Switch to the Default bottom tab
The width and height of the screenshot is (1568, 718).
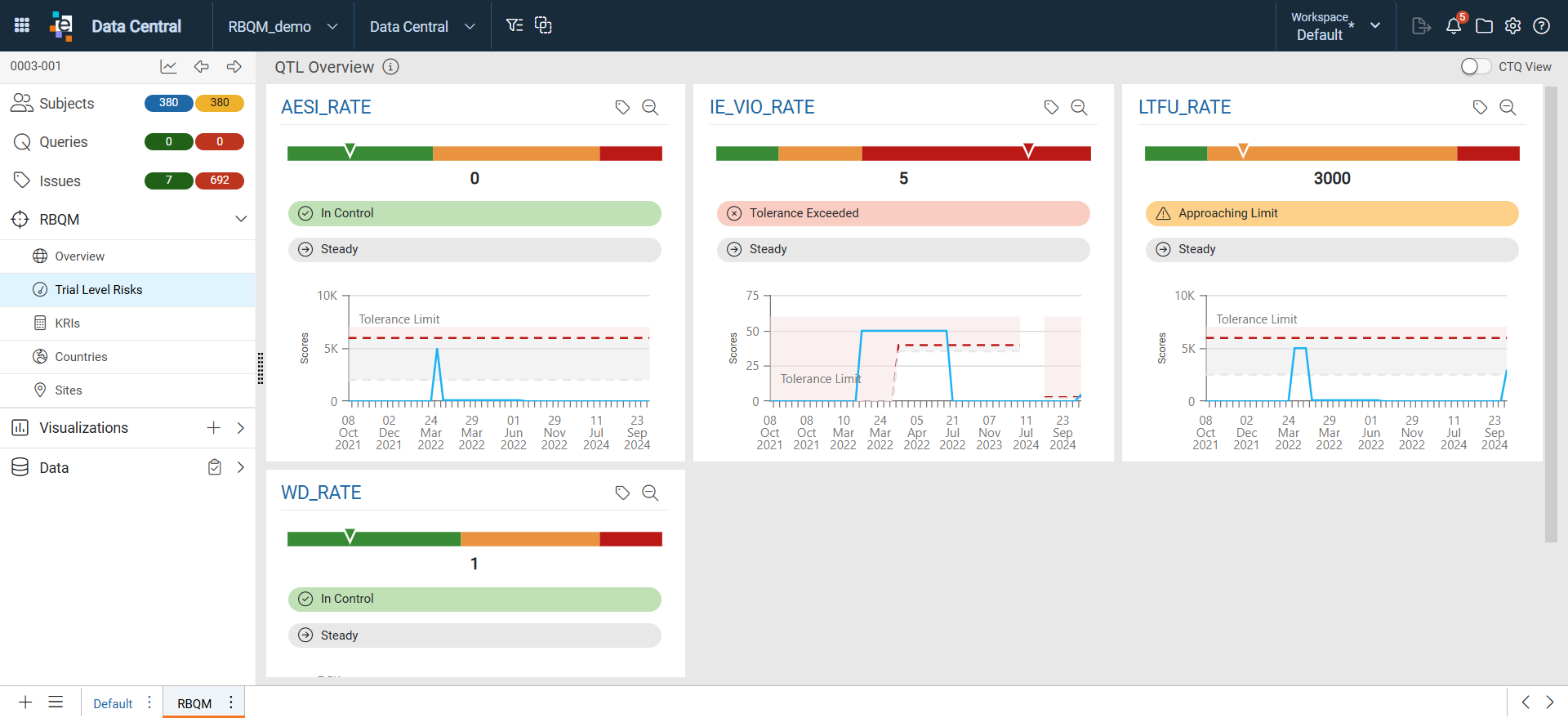point(113,703)
